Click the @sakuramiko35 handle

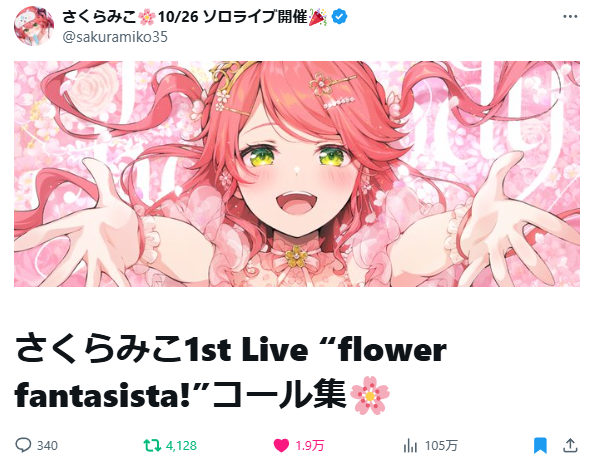(x=115, y=37)
